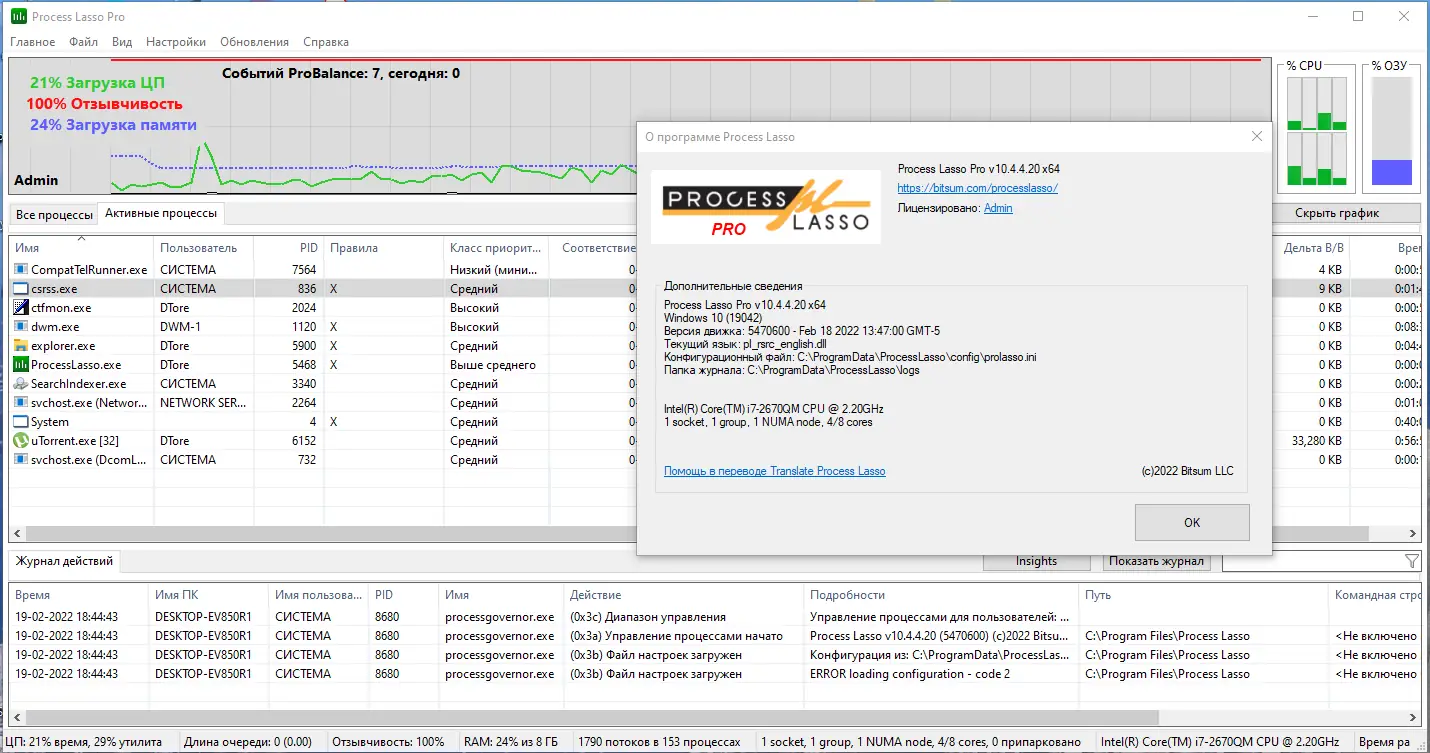Image resolution: width=1430 pixels, height=753 pixels.
Task: Click the svchost.exe (Network) process icon
Action: point(21,403)
